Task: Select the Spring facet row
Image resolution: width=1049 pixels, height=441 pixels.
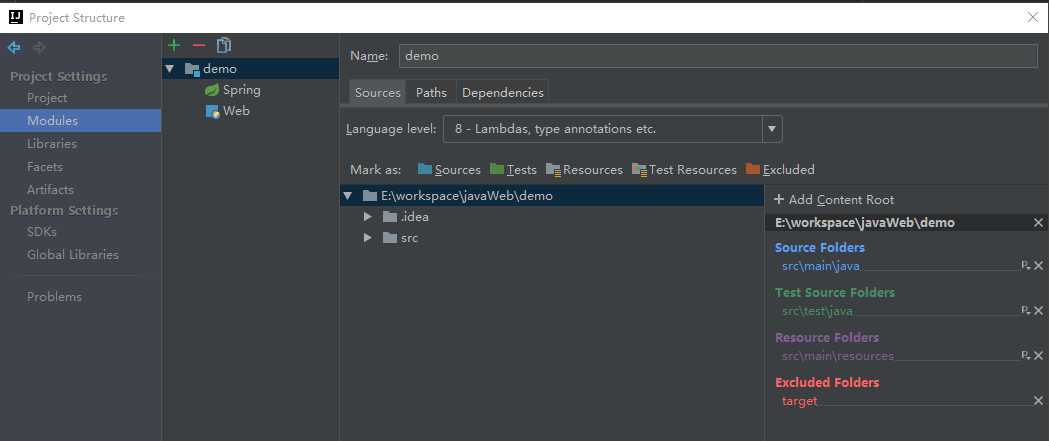Action: click(x=250, y=90)
